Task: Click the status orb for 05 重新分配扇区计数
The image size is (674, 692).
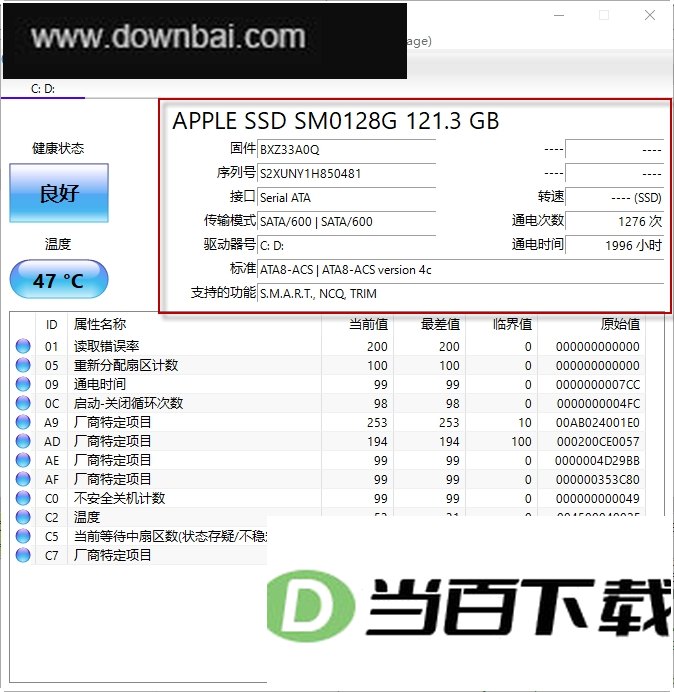Action: click(23, 365)
